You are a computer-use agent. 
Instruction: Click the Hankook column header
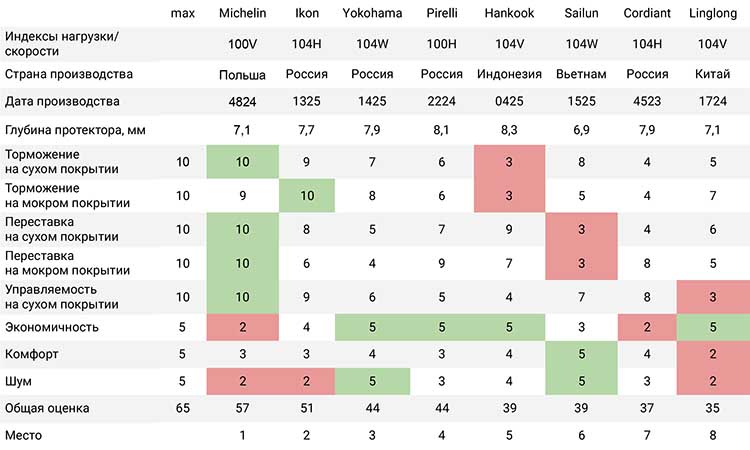click(509, 13)
